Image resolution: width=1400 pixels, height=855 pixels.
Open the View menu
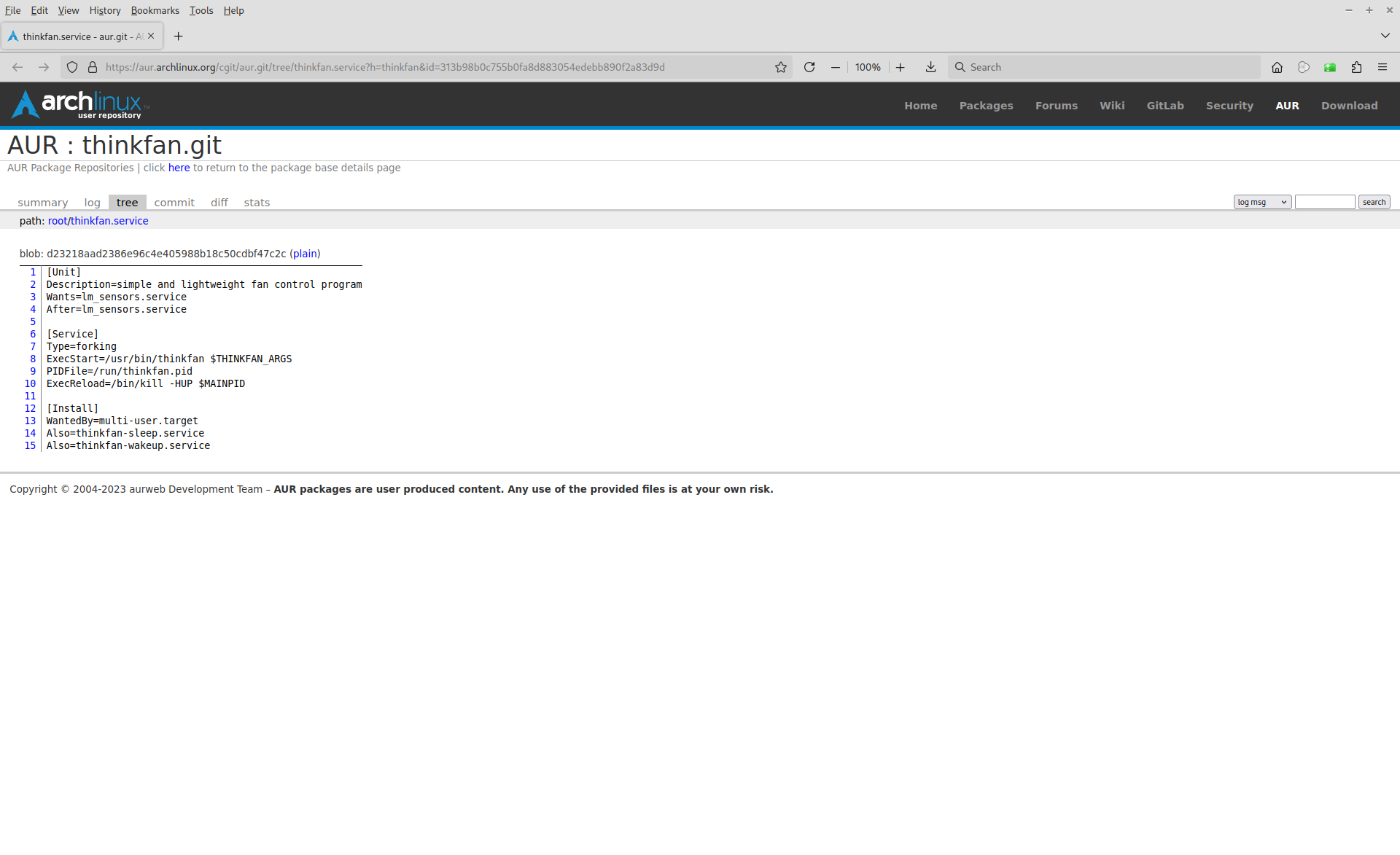[69, 10]
